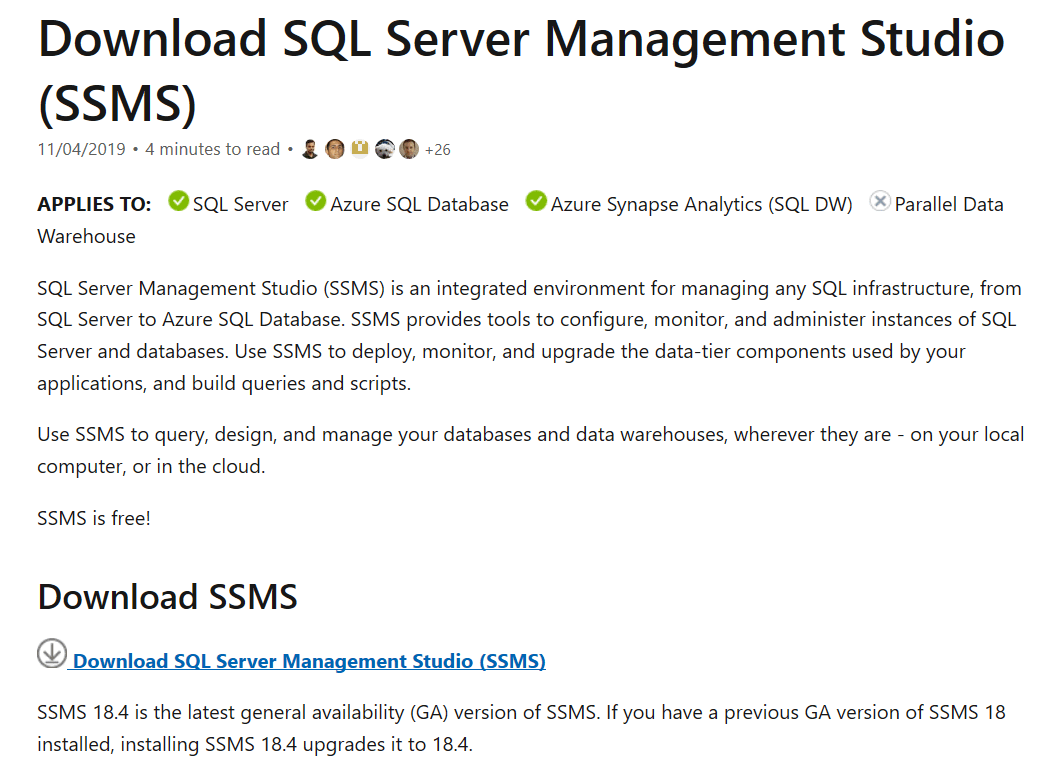1061x780 pixels.
Task: Open the Download SQL Server Management Studio (SSMS) link
Action: (309, 661)
